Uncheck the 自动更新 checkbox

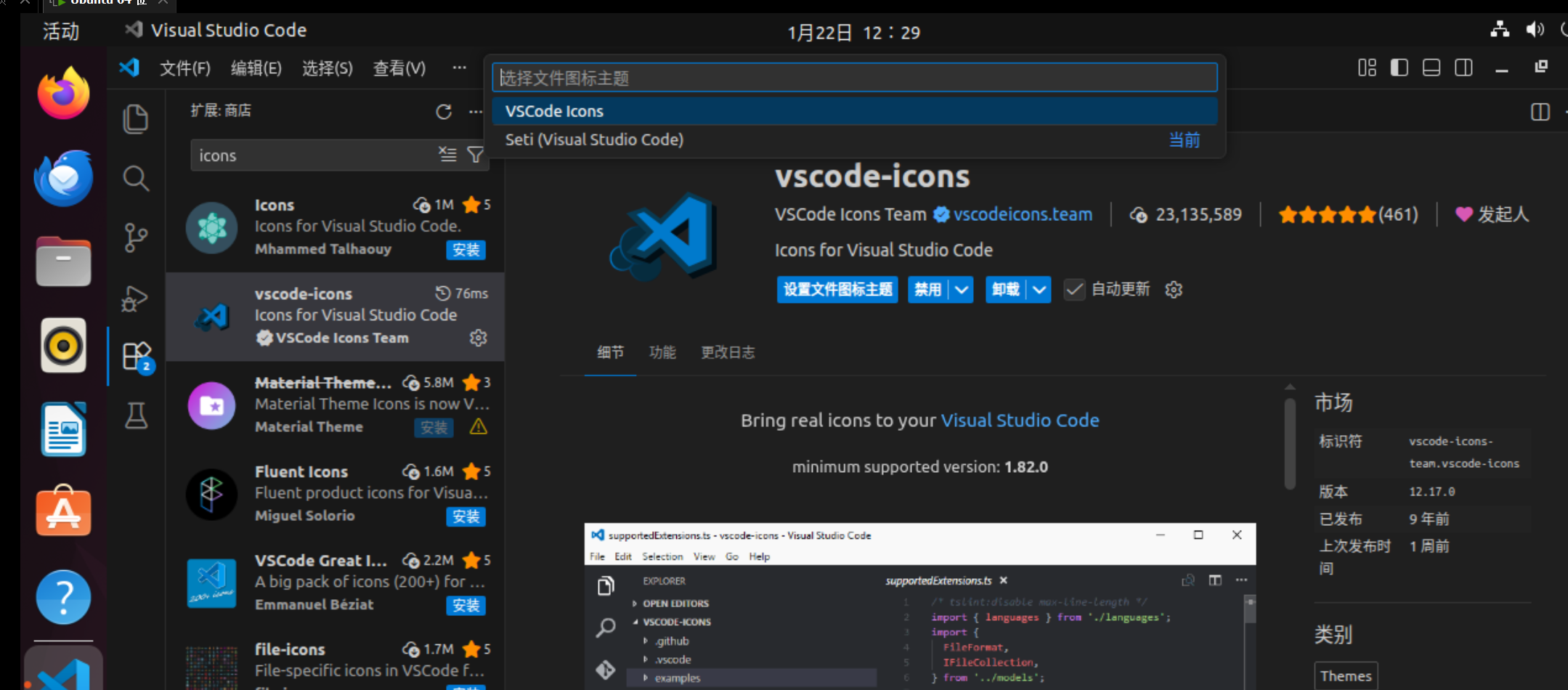[x=1074, y=289]
